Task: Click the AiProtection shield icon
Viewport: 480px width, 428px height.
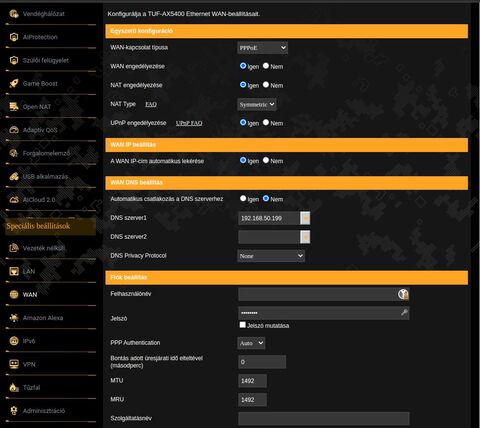Action: (14, 37)
